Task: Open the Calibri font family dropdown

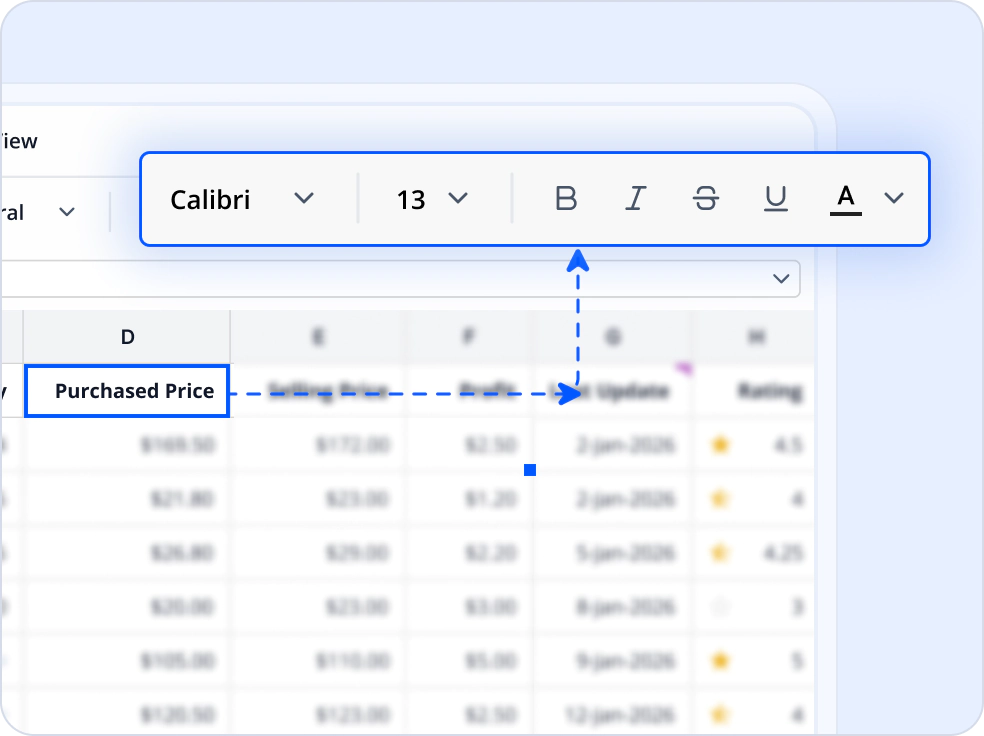Action: 242,200
